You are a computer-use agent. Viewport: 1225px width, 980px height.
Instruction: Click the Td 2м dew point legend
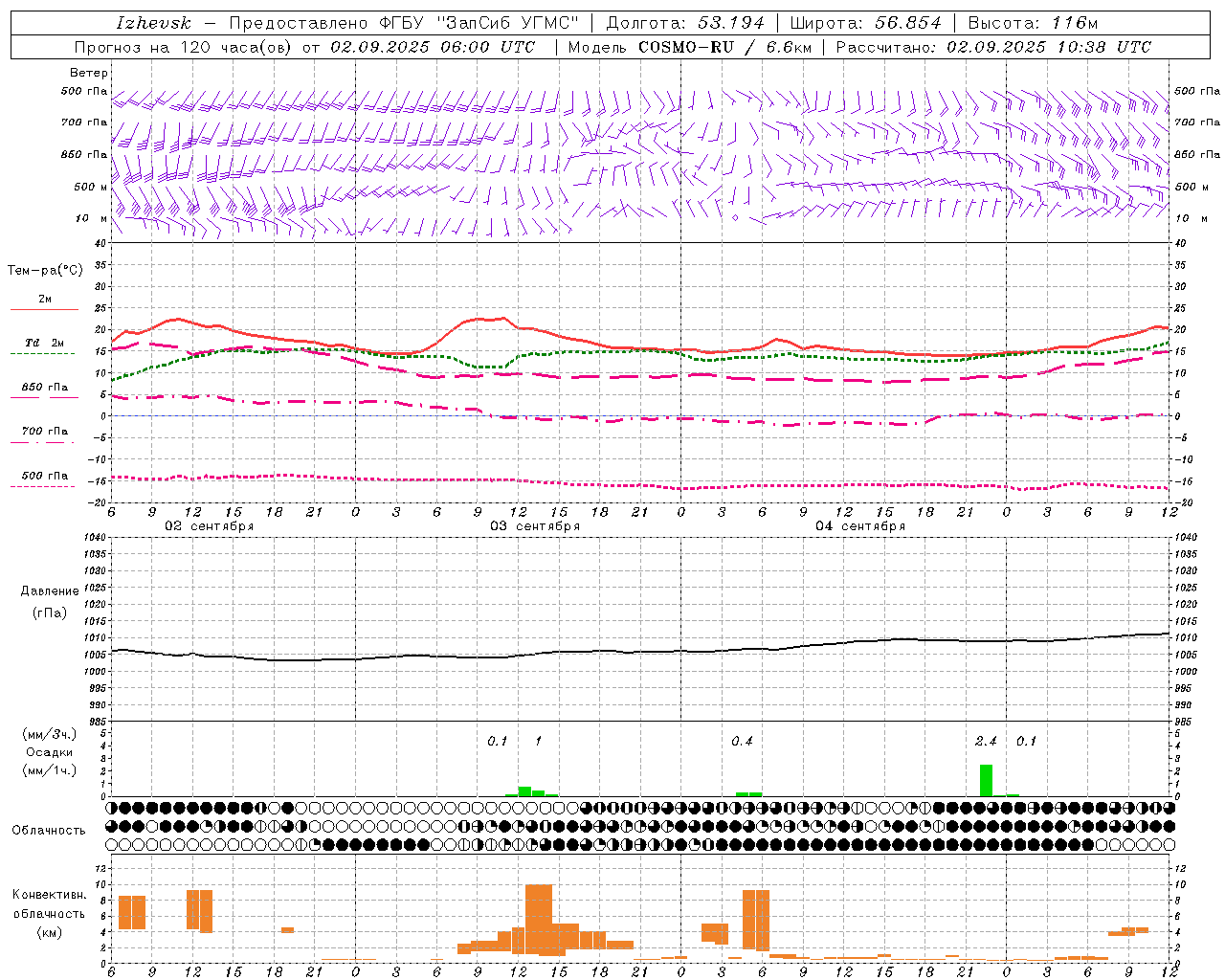[x=44, y=346]
